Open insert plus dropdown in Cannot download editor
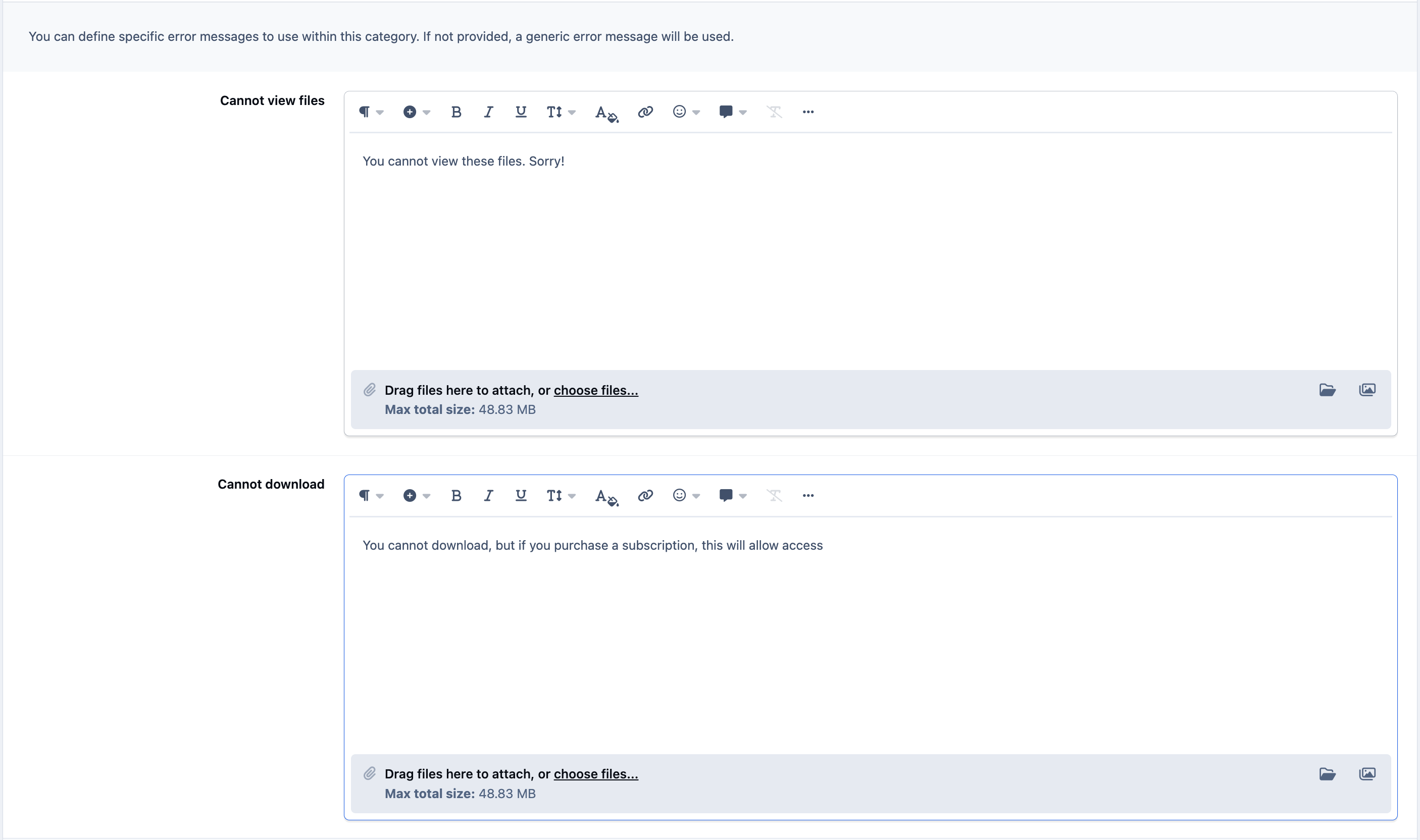The height and width of the screenshot is (840, 1420). 416,496
